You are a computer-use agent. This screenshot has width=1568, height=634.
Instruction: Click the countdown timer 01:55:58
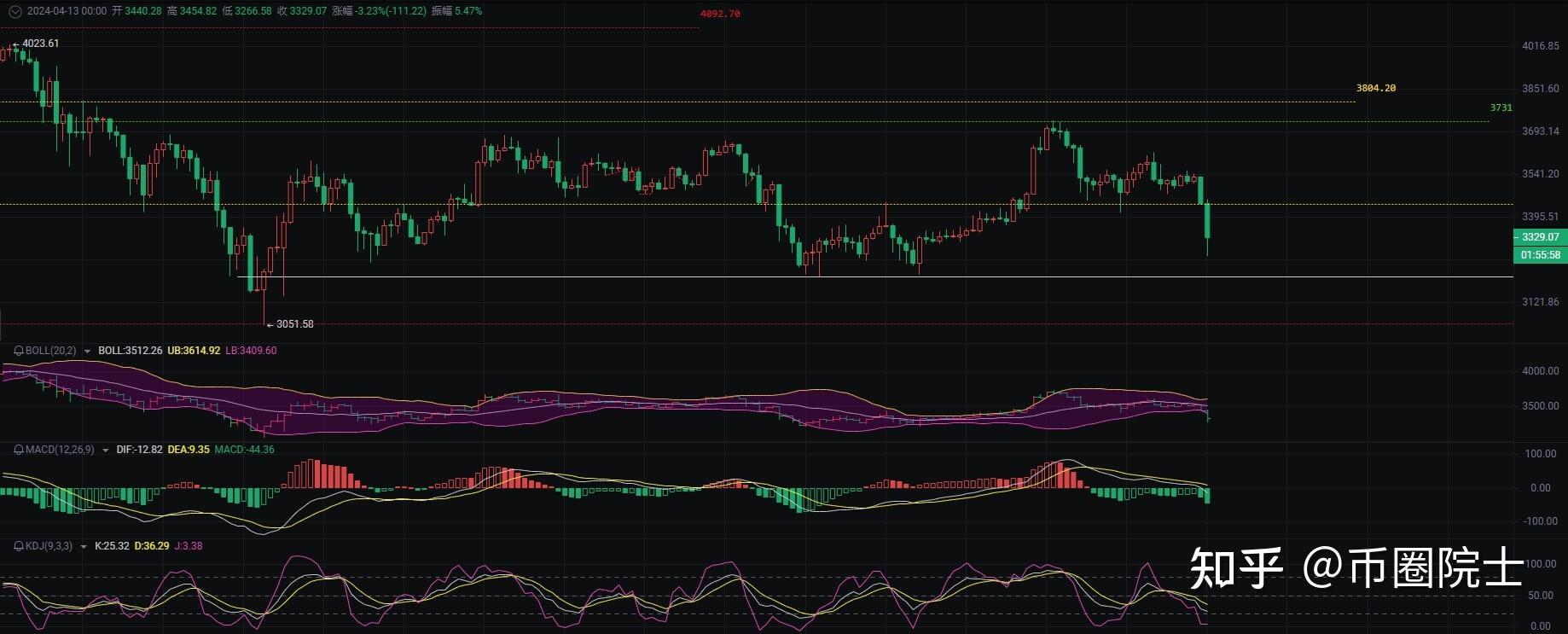pos(1540,254)
